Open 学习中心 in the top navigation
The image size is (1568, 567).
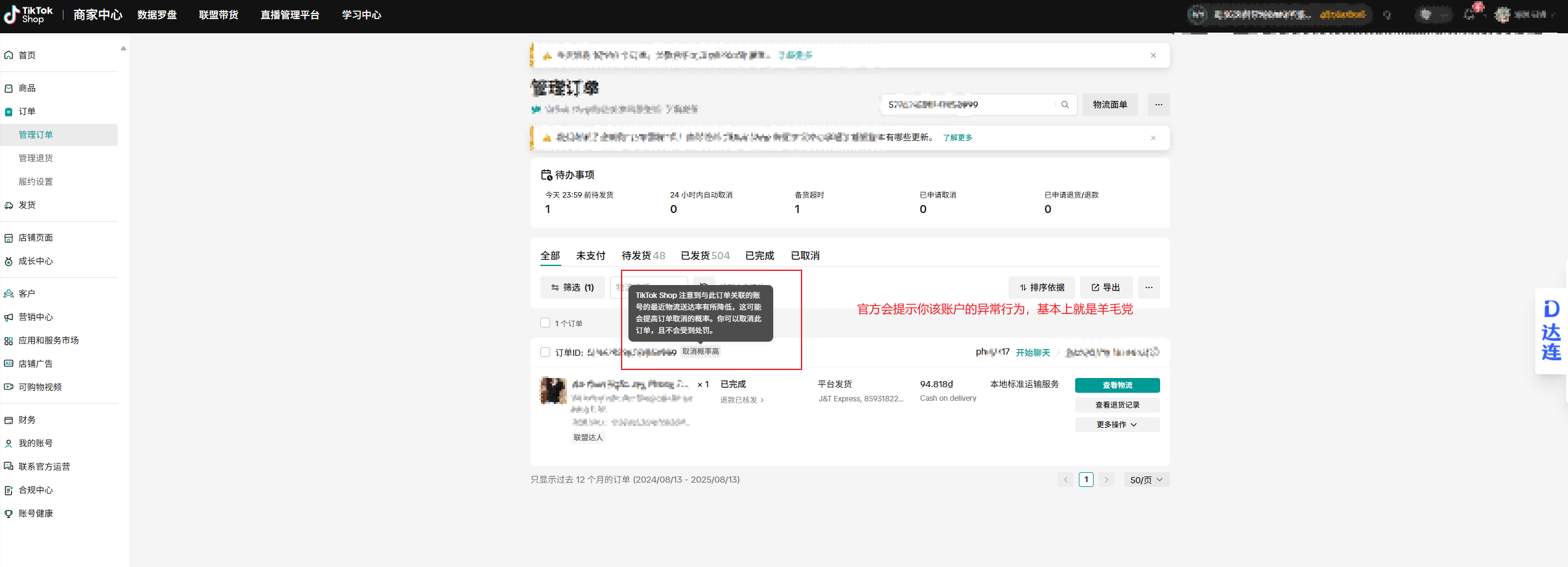(x=362, y=15)
